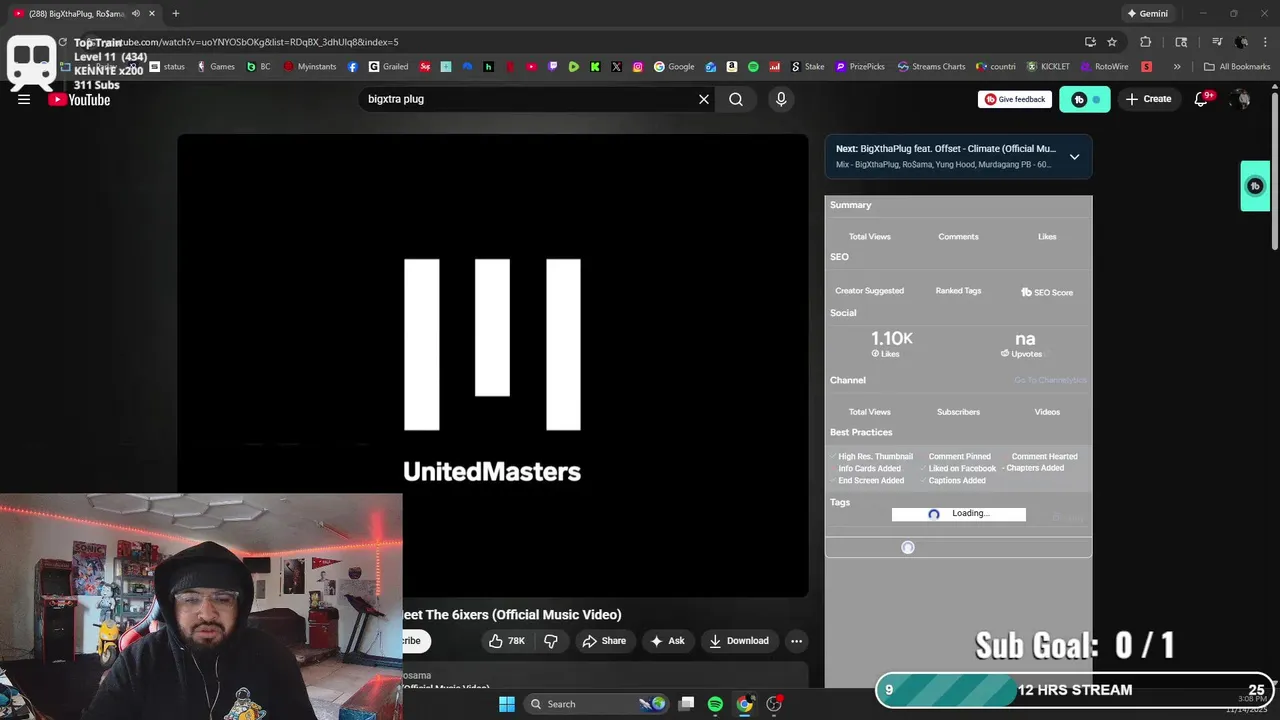Click 'Captions Added' best practice item
Screen dimensions: 1280x720
tap(957, 480)
